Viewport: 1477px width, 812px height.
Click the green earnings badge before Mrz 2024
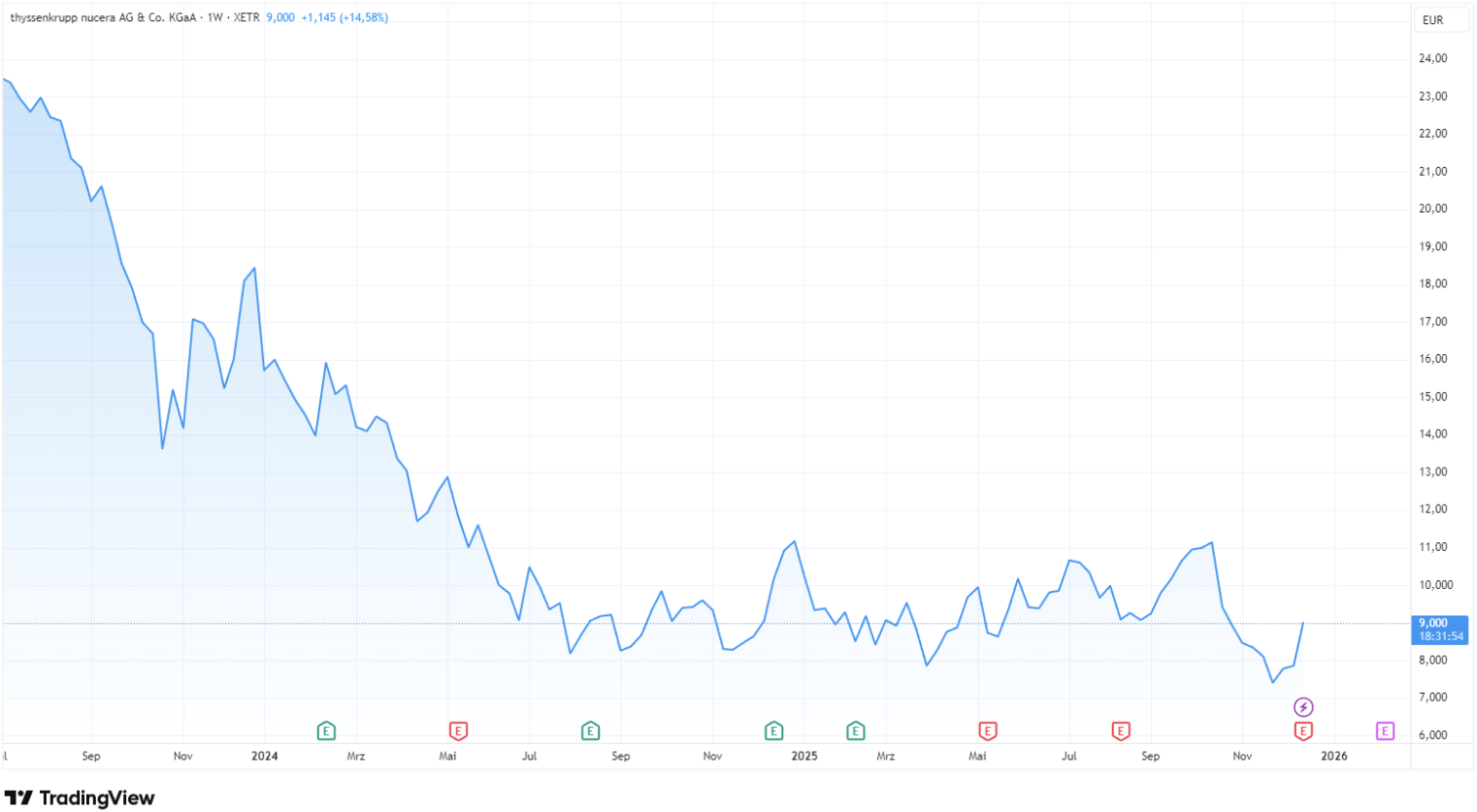pyautogui.click(x=327, y=731)
